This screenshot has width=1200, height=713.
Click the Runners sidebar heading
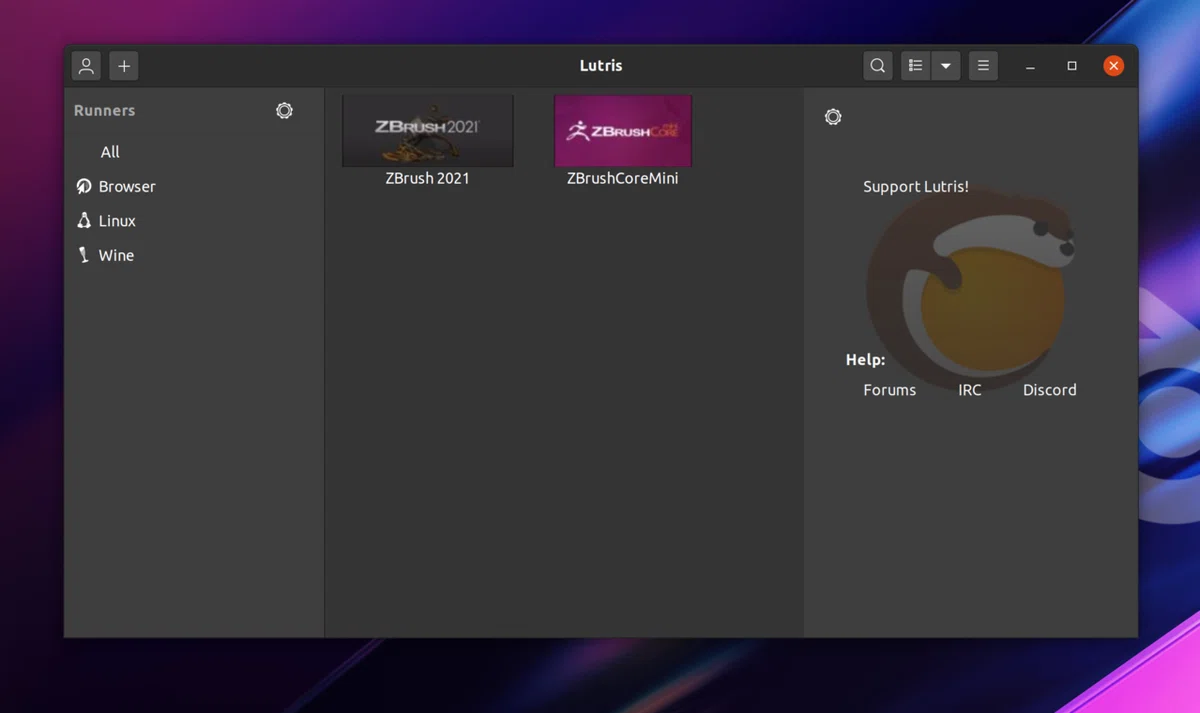pyautogui.click(x=104, y=110)
